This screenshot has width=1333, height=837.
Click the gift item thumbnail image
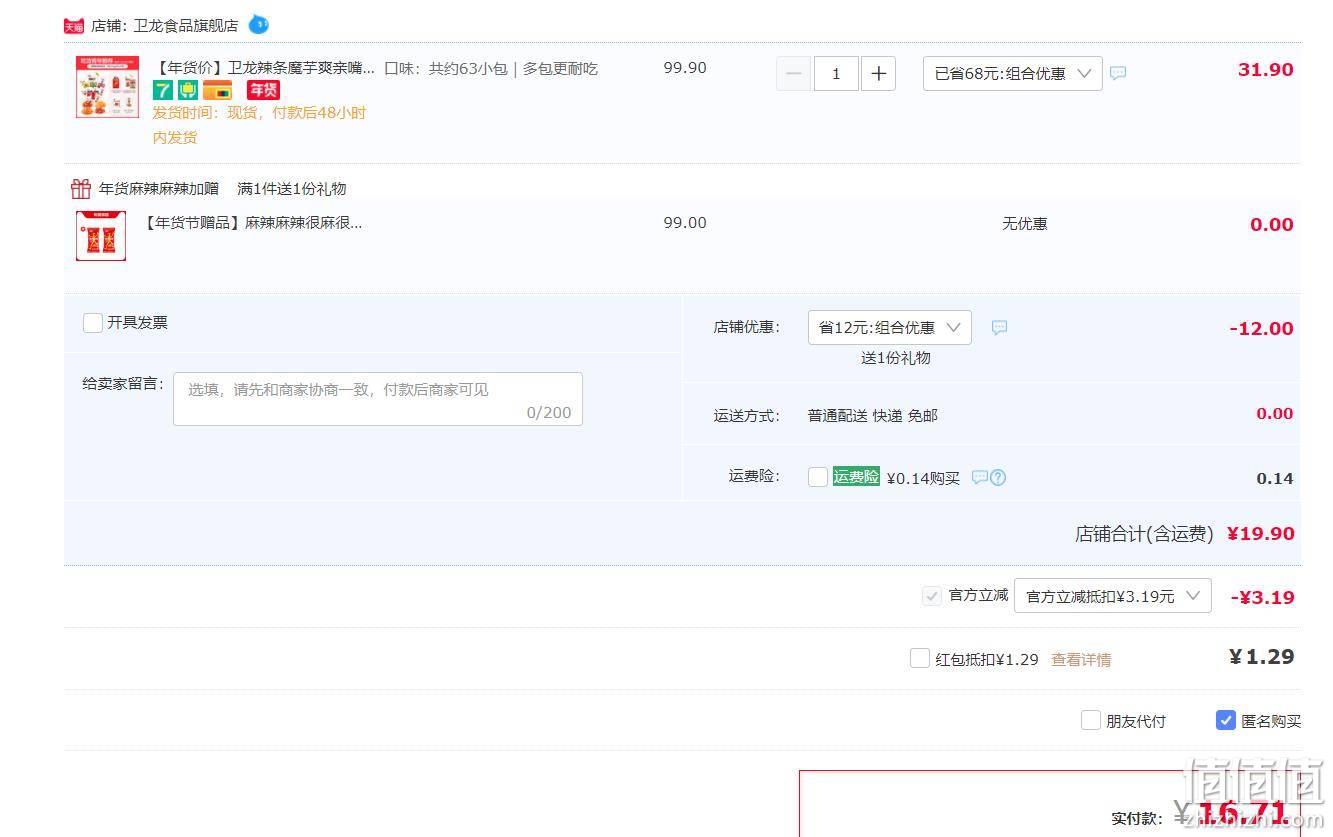point(101,236)
